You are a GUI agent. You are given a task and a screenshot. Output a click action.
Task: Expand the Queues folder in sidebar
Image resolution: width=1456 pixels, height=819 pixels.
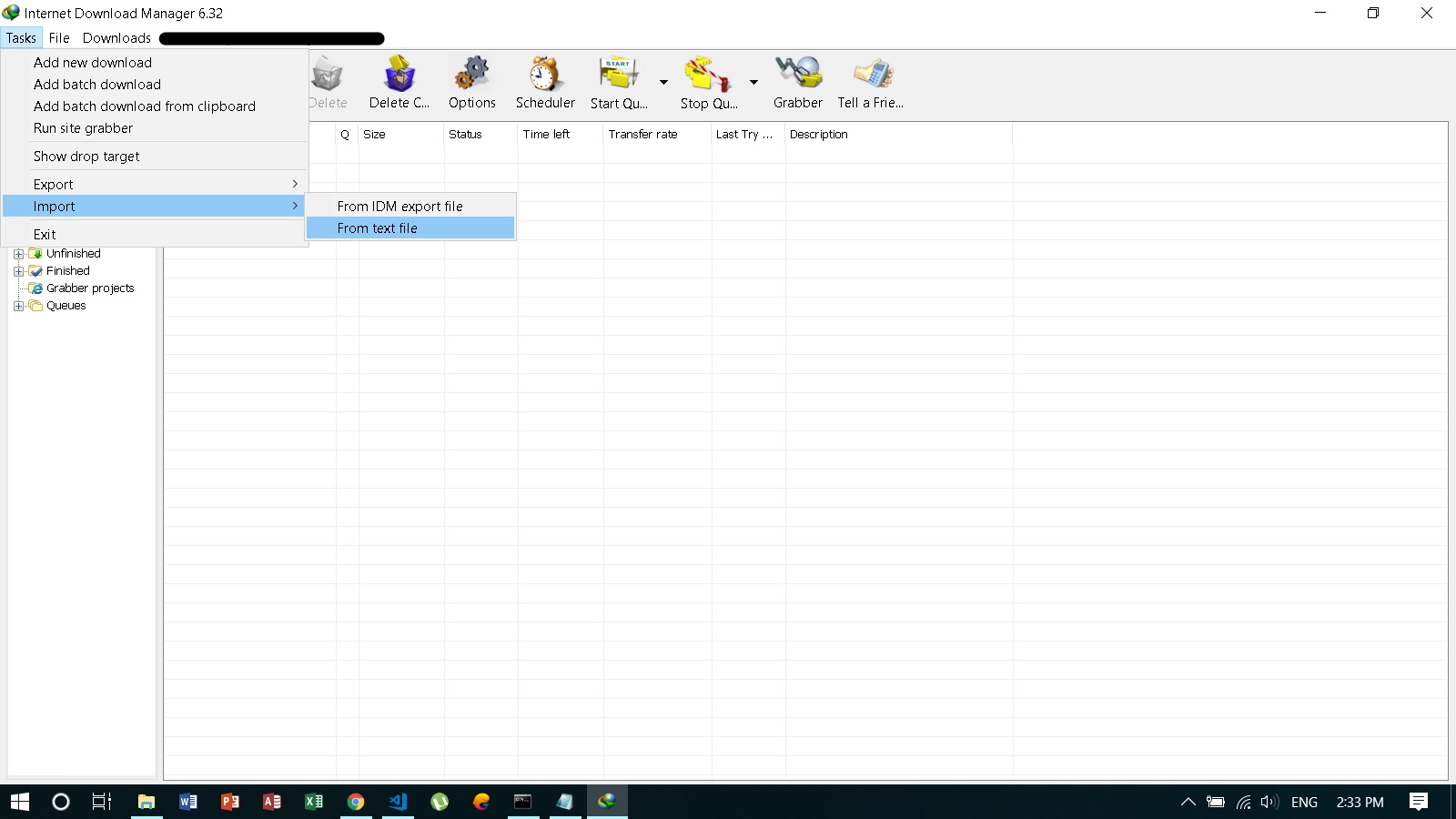pyautogui.click(x=19, y=306)
